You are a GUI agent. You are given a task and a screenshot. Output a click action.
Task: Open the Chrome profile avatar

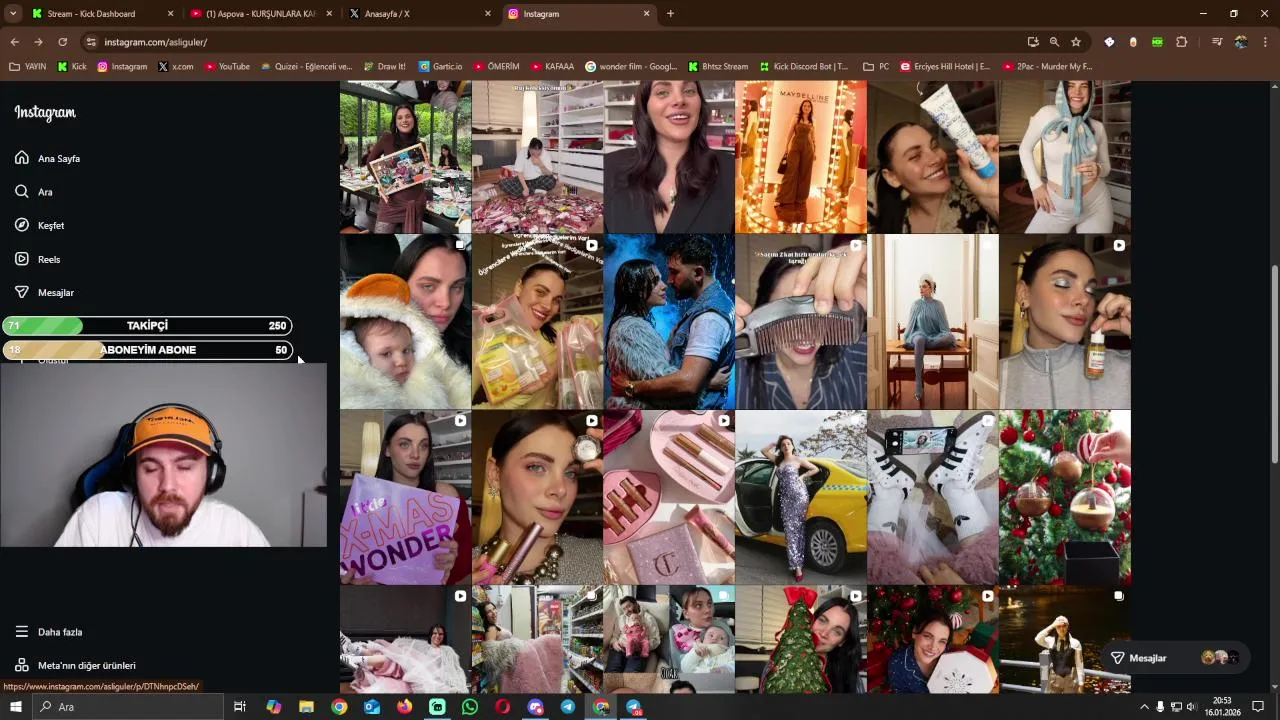(1241, 42)
